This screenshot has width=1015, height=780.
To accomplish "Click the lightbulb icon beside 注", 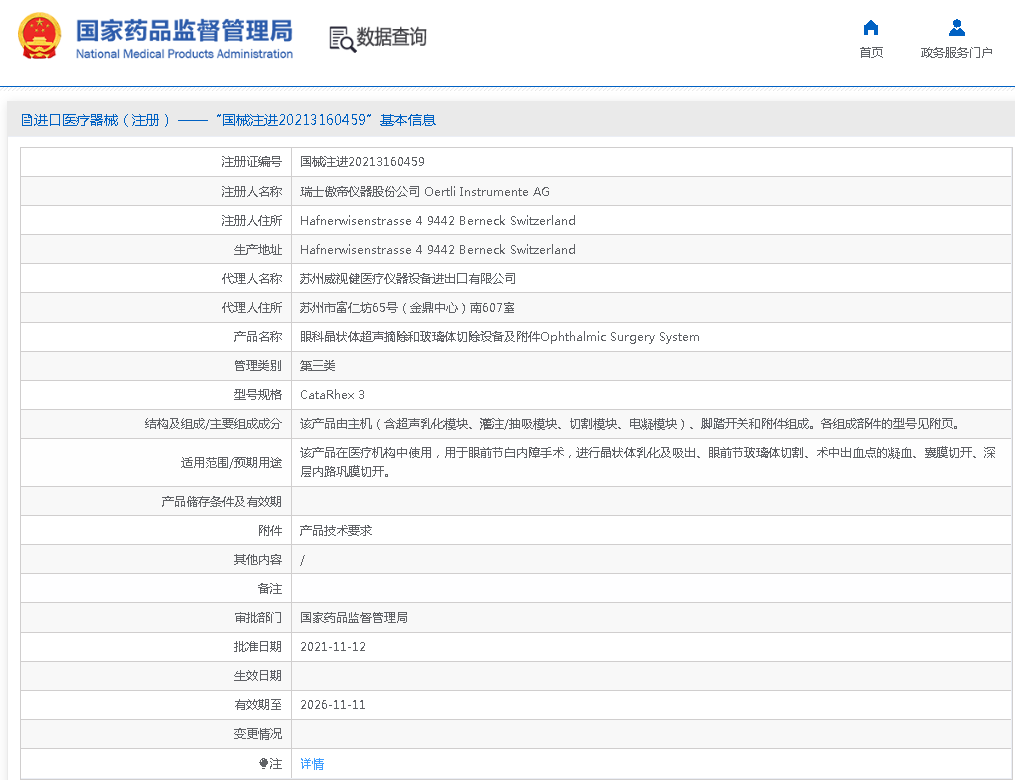I will [x=264, y=764].
